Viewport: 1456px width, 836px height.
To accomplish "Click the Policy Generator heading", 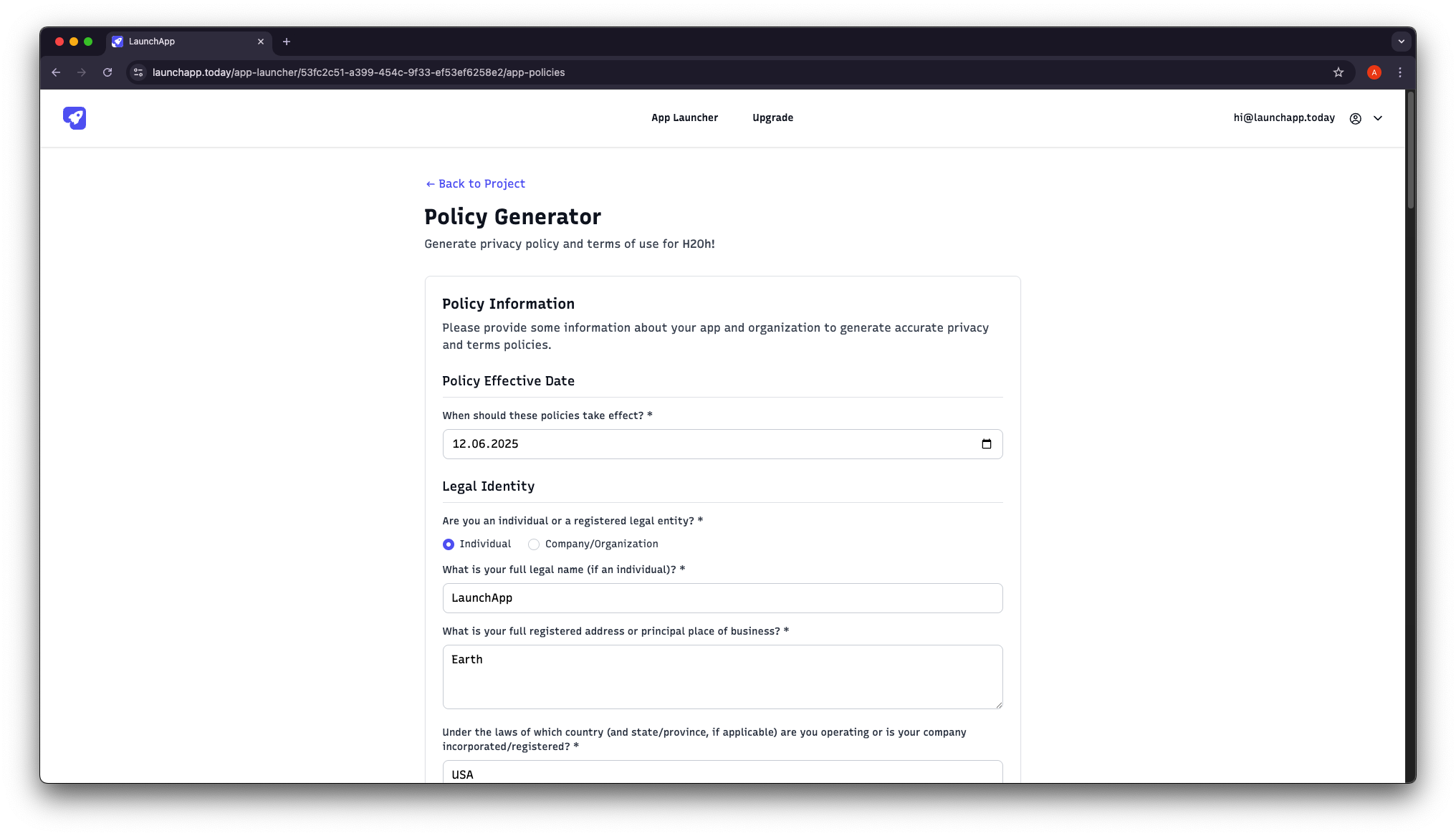I will coord(512,217).
